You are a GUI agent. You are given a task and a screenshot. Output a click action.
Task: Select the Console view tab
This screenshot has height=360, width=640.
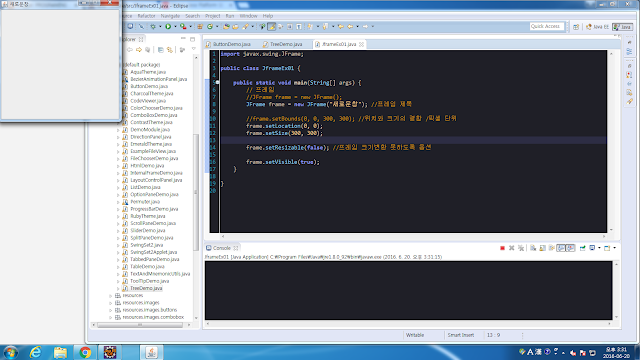click(x=222, y=248)
